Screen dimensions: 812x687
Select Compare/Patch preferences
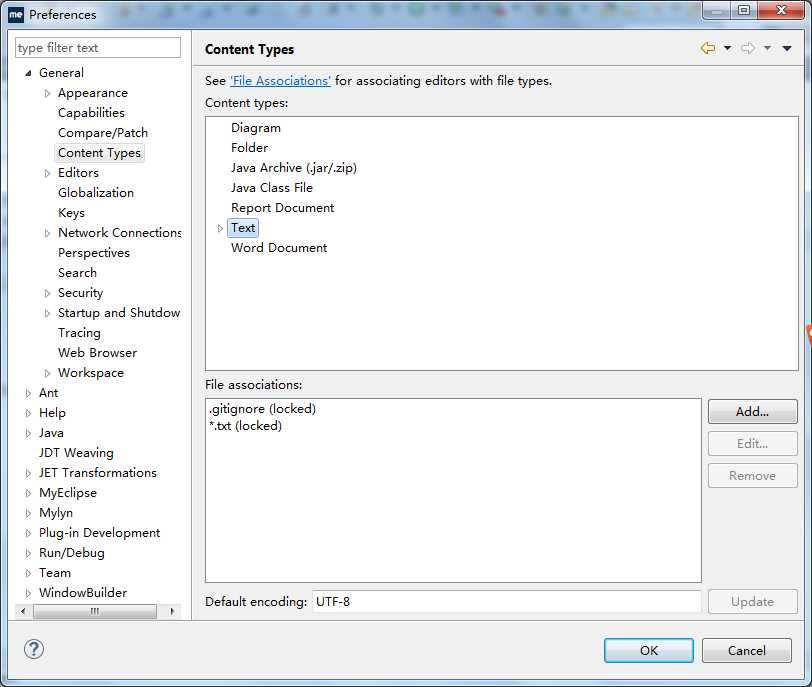coord(103,133)
